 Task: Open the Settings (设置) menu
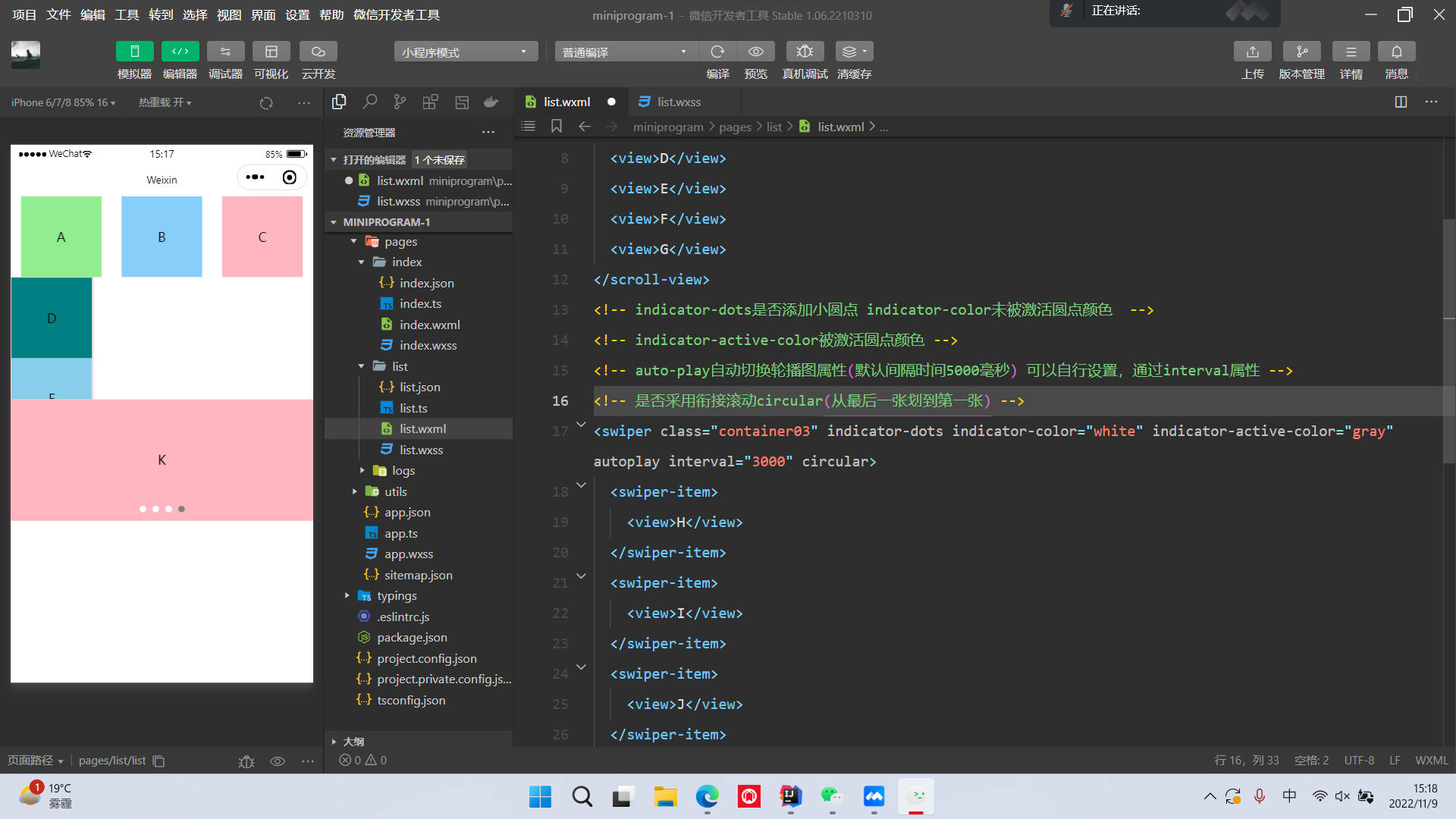(297, 14)
